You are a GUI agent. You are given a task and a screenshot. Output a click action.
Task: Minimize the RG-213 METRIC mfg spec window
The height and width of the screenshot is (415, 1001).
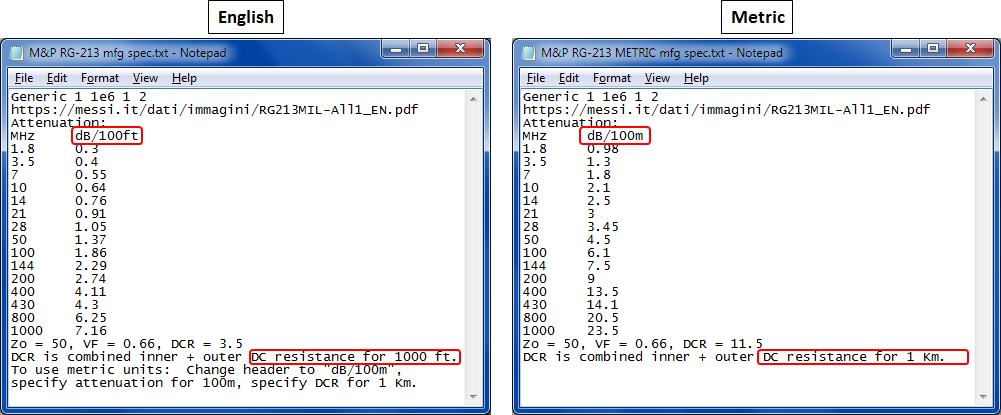click(907, 49)
